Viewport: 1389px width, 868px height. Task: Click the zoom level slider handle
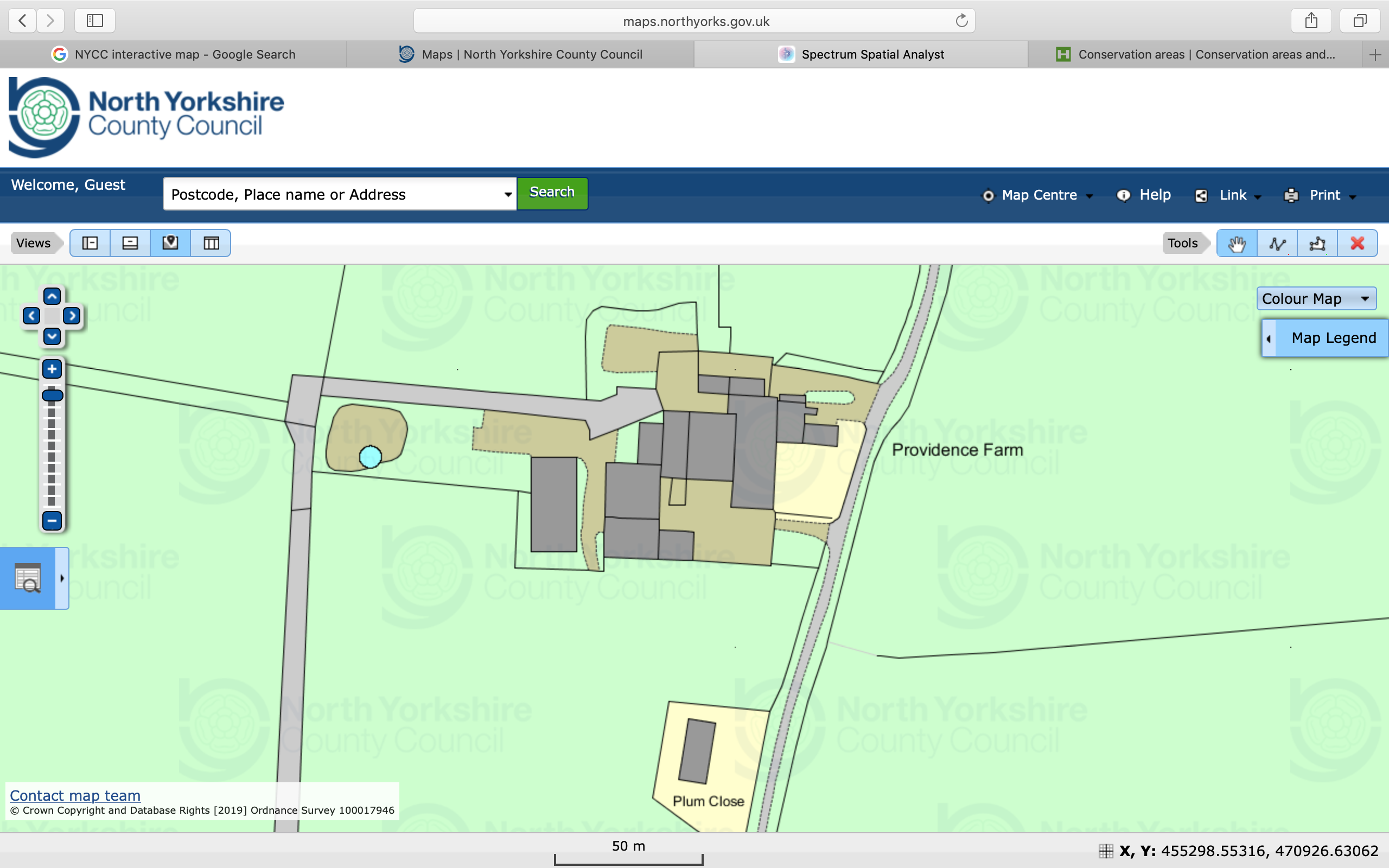click(52, 395)
